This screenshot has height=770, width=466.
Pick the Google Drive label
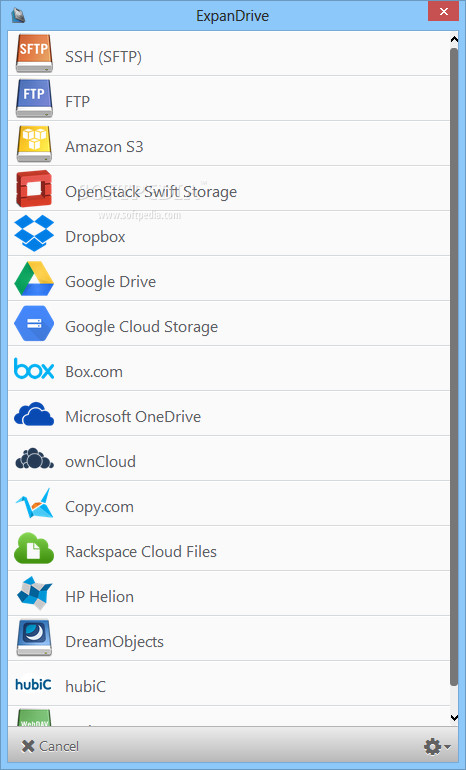(110, 282)
